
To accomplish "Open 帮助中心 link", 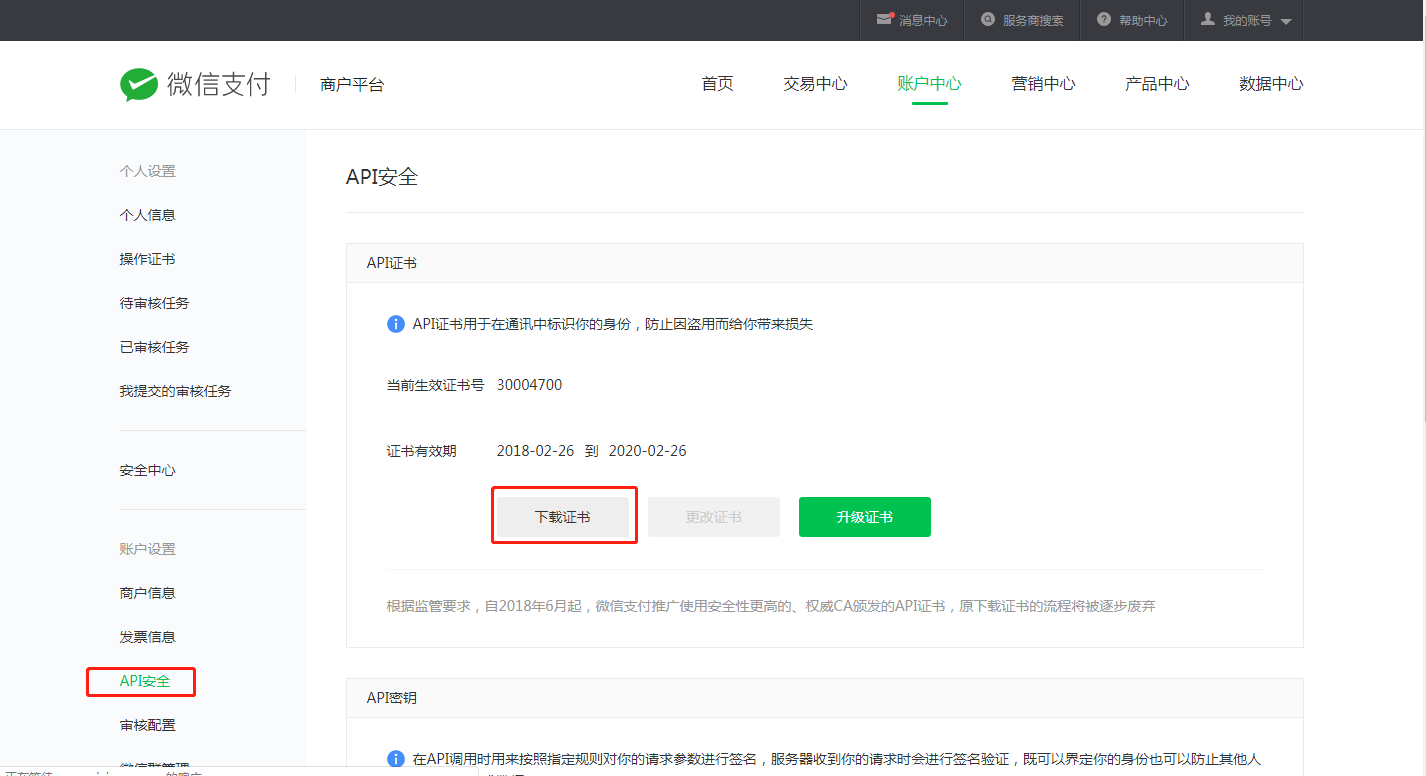I will 1143,20.
